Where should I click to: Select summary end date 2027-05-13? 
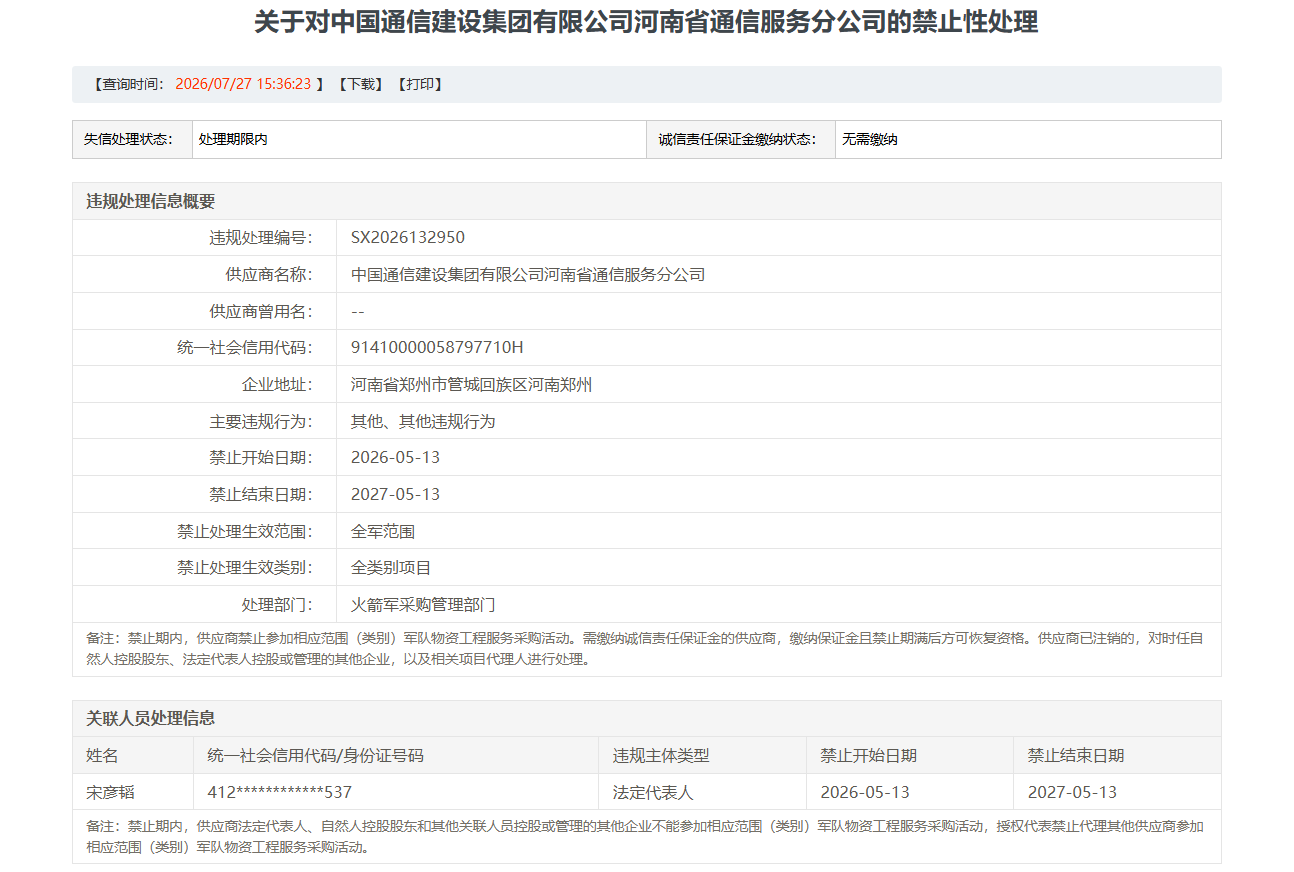[x=395, y=494]
